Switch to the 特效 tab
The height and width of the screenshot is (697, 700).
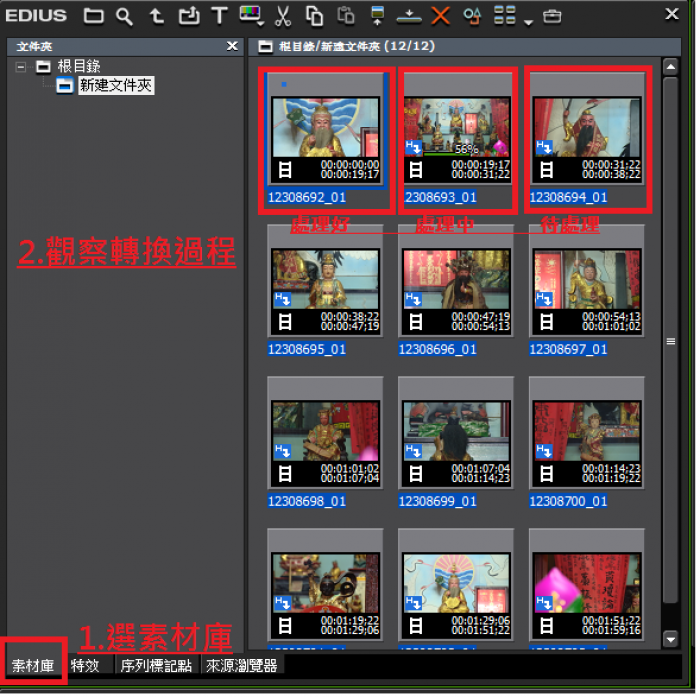(x=85, y=665)
